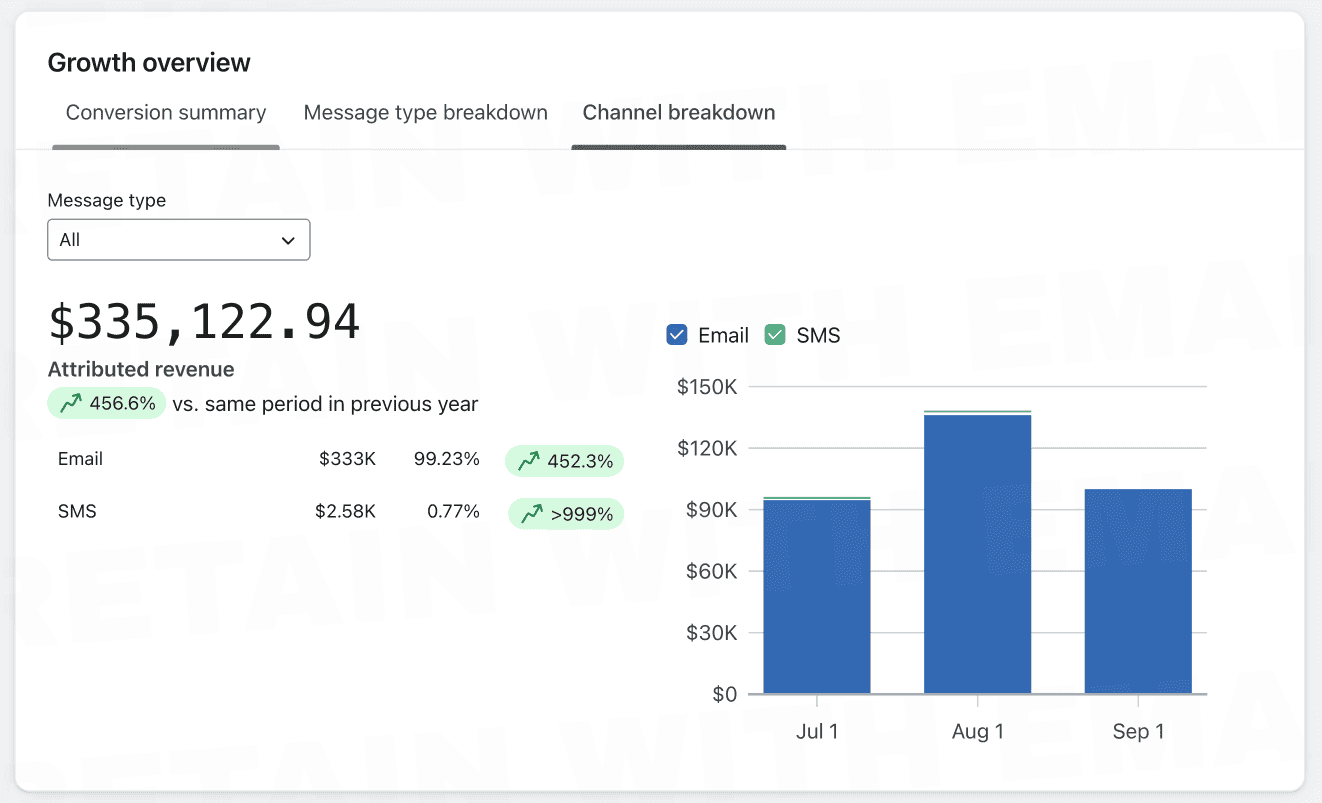Viewport: 1322px width, 803px height.
Task: Open the Message type breakdown tab
Action: pos(425,113)
